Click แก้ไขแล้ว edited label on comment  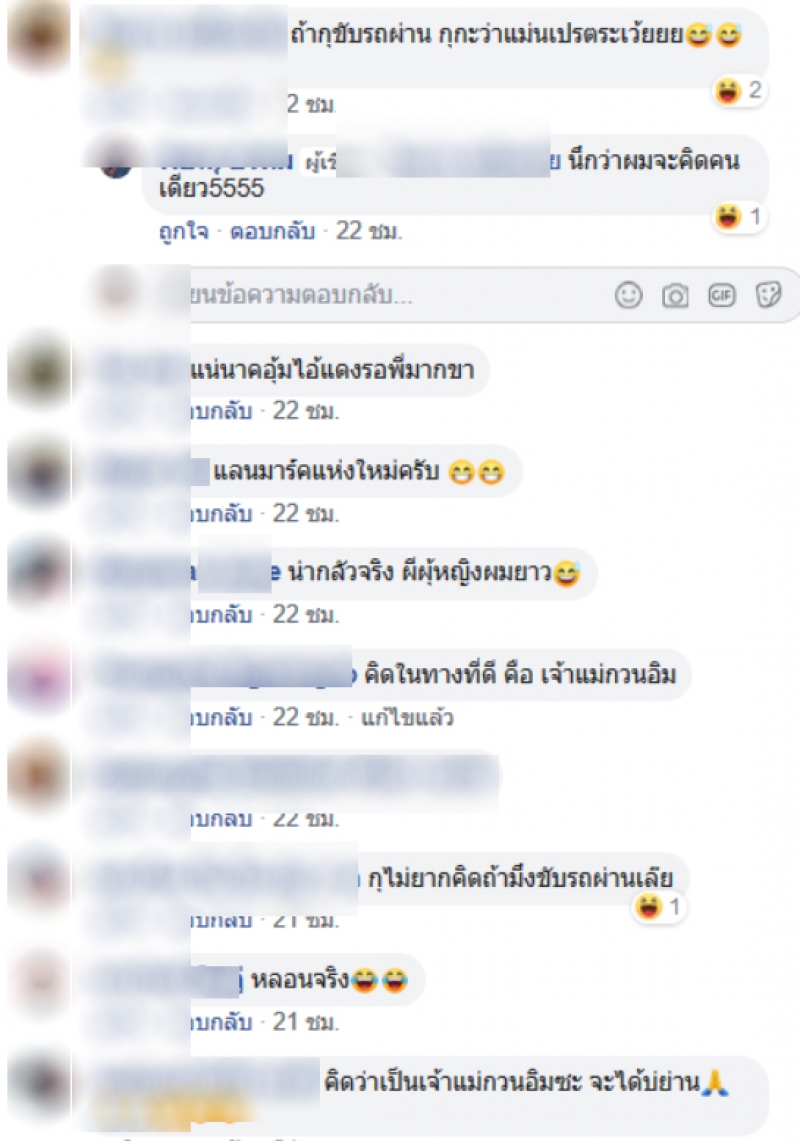[x=407, y=718]
